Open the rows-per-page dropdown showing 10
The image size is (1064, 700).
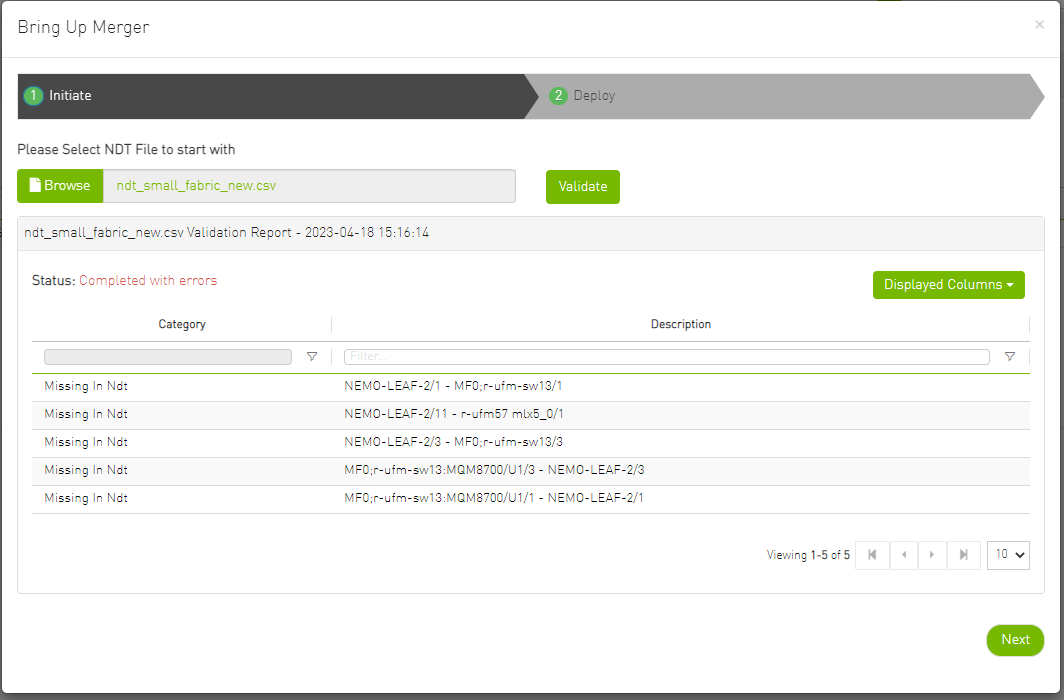[x=1008, y=555]
